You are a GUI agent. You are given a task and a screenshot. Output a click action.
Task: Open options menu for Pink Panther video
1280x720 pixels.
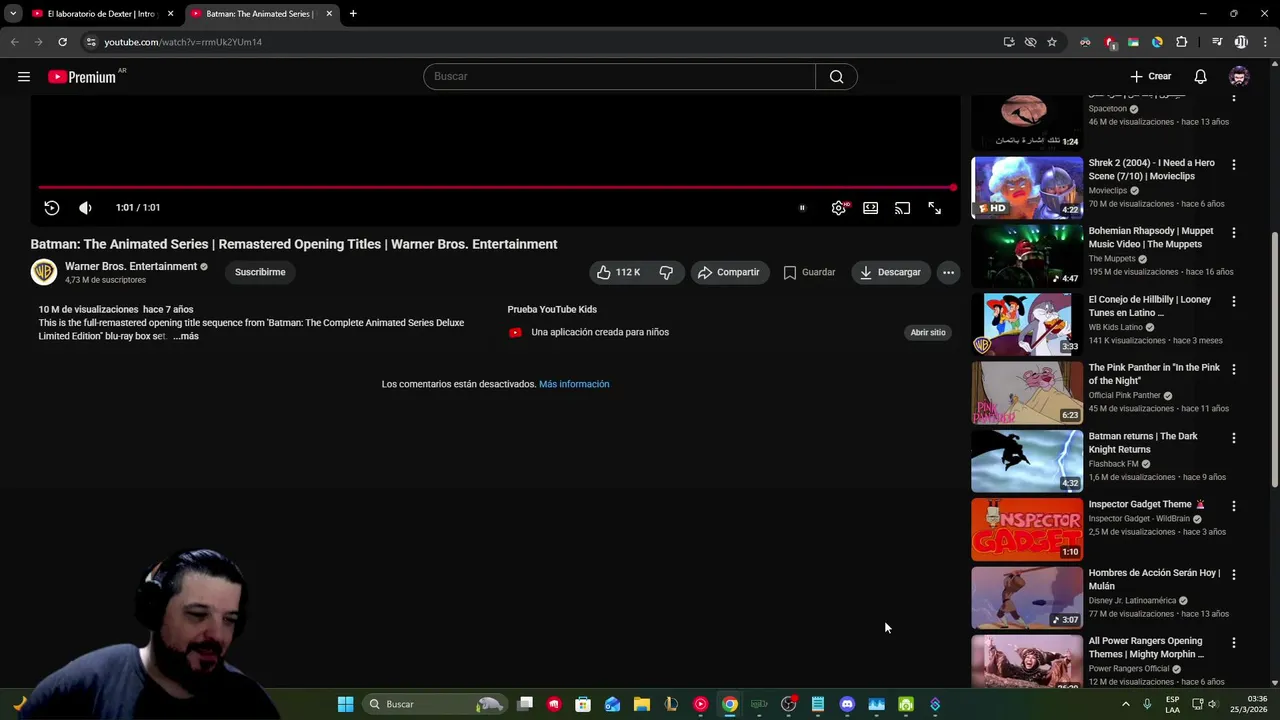coord(1233,369)
